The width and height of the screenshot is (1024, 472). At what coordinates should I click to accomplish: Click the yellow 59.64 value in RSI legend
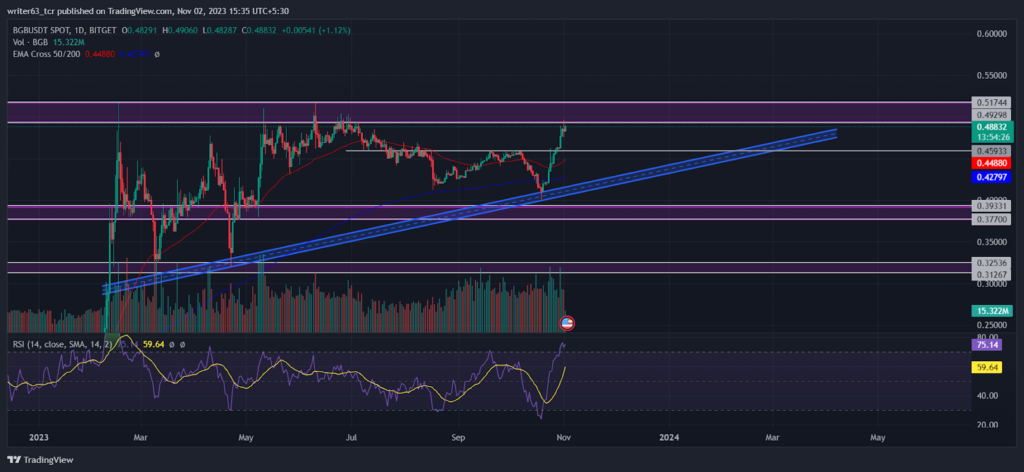(x=153, y=343)
